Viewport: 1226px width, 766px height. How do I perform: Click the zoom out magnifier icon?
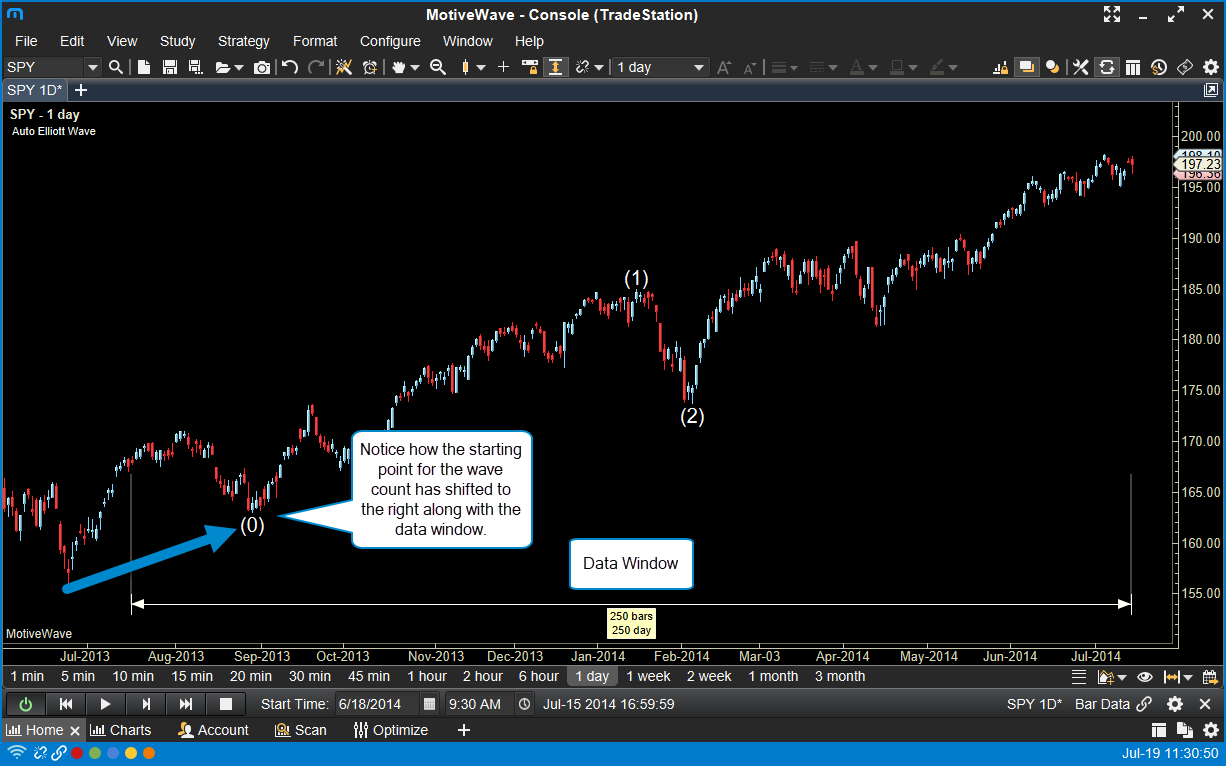437,67
